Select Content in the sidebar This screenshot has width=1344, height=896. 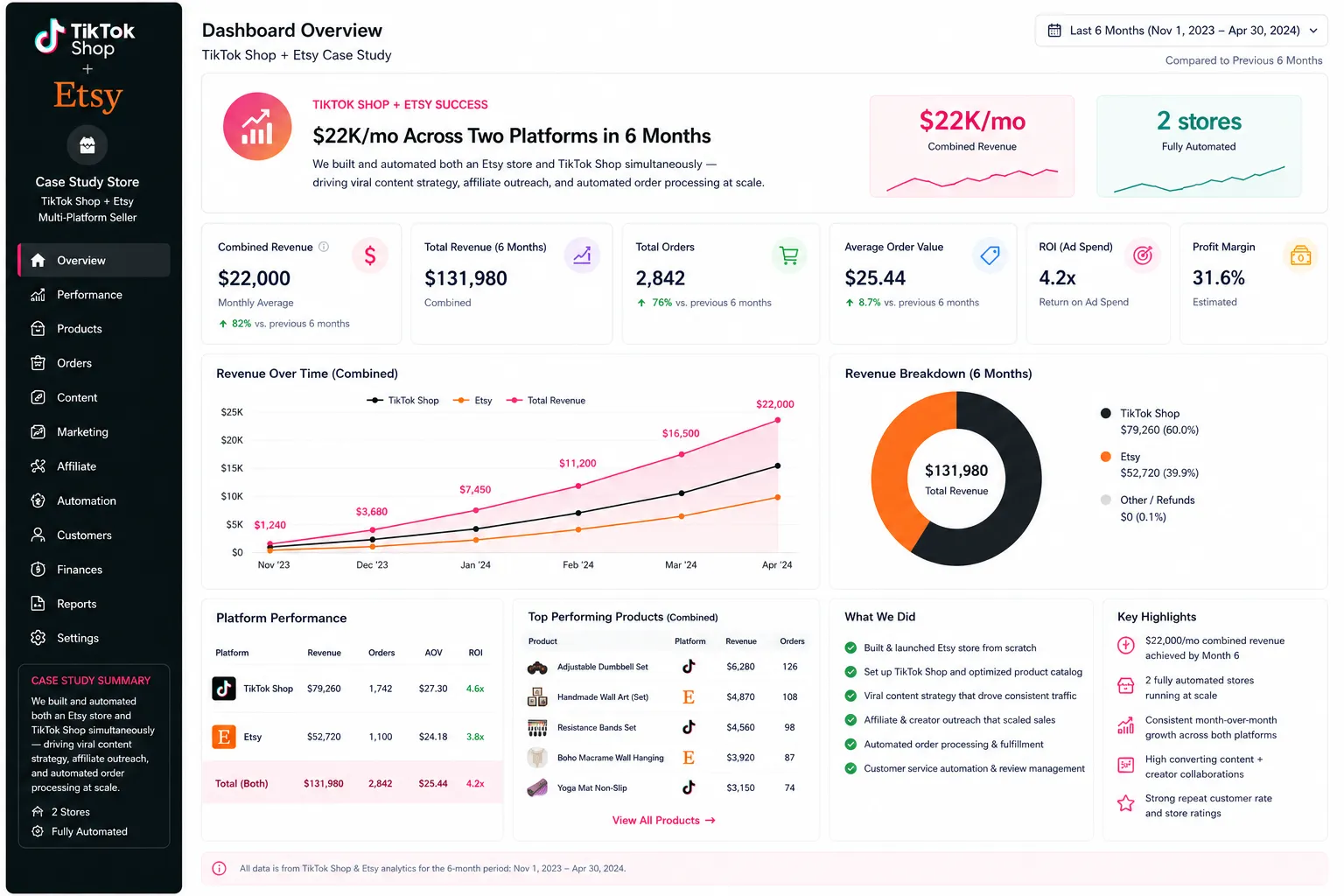click(94, 397)
